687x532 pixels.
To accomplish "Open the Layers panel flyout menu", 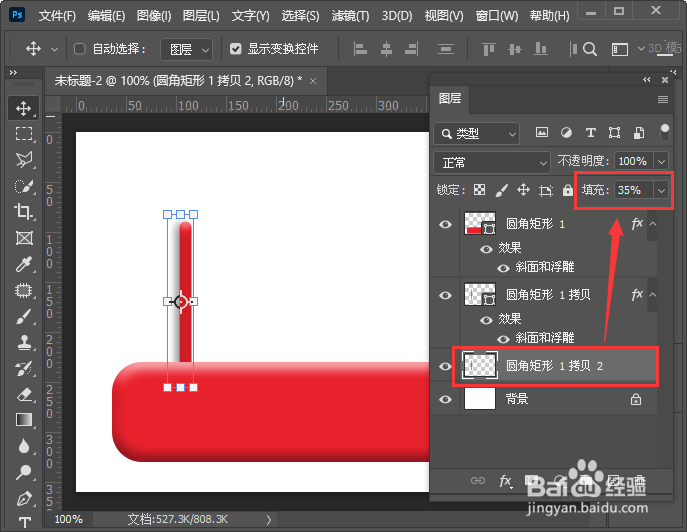I will coord(663,99).
